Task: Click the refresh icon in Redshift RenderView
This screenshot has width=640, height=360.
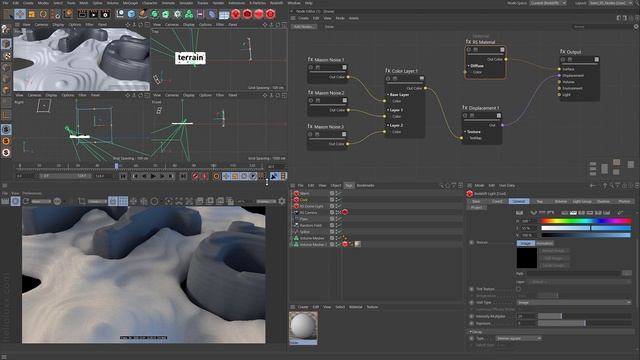Action: pyautogui.click(x=26, y=201)
